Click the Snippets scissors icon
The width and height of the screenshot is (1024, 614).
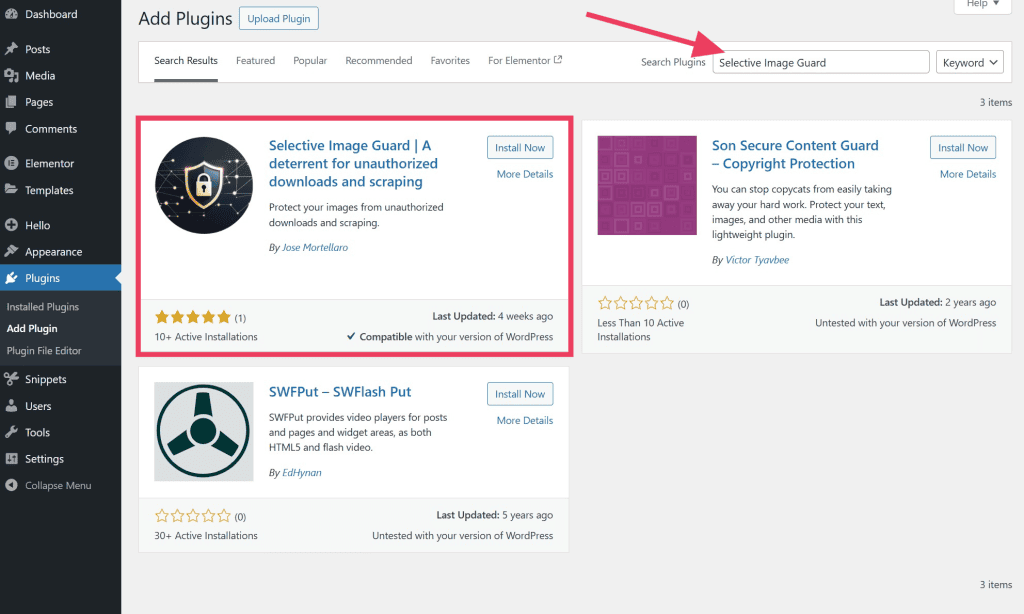(x=11, y=379)
